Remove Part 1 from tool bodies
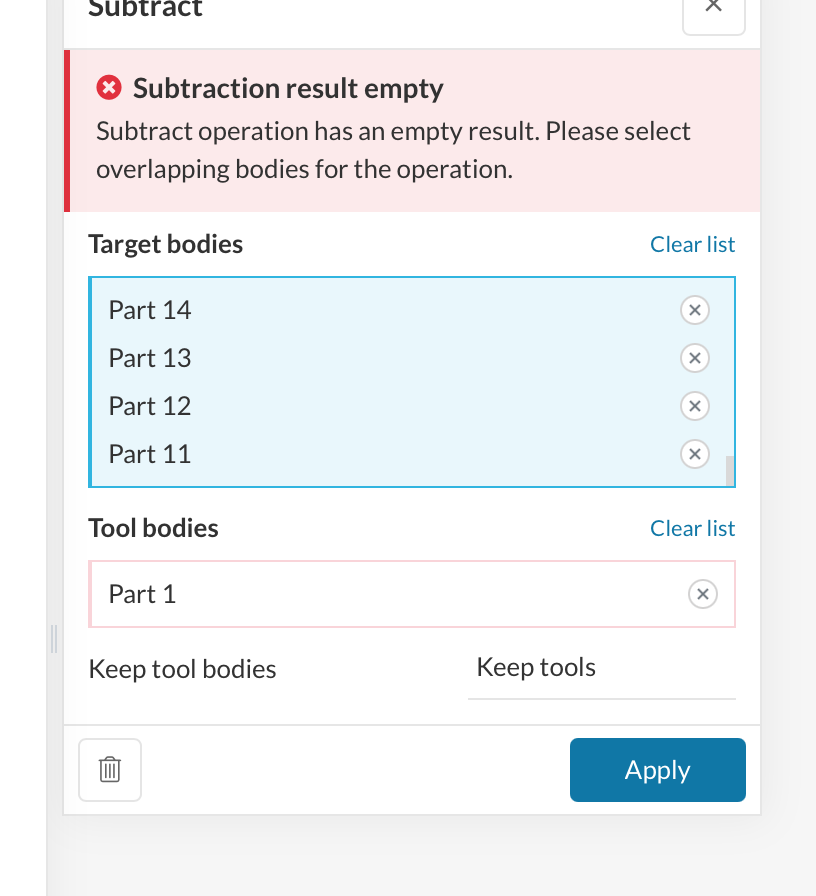This screenshot has width=816, height=896. click(x=702, y=594)
